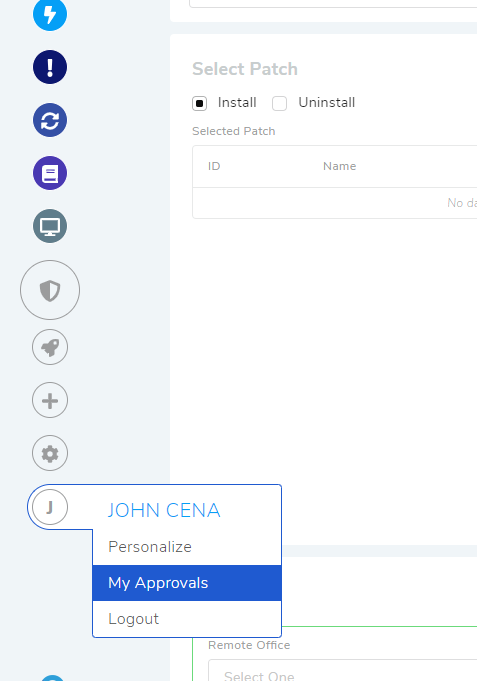
Task: Click the J user avatar icon
Action: click(50, 507)
